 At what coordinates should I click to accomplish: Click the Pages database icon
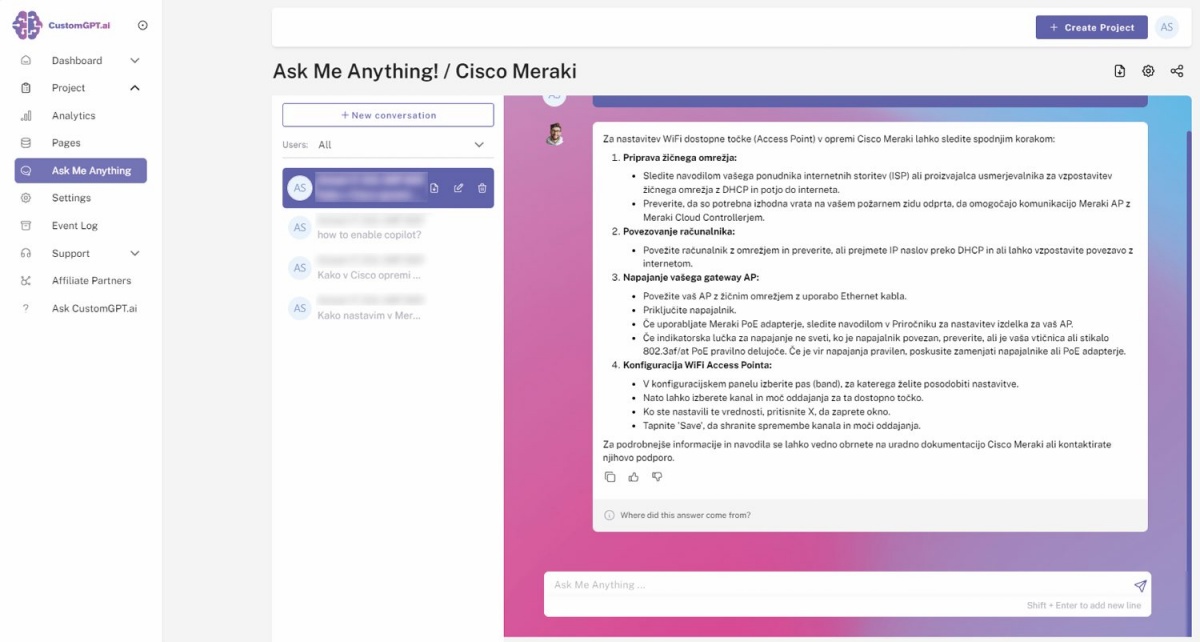[x=26, y=143]
